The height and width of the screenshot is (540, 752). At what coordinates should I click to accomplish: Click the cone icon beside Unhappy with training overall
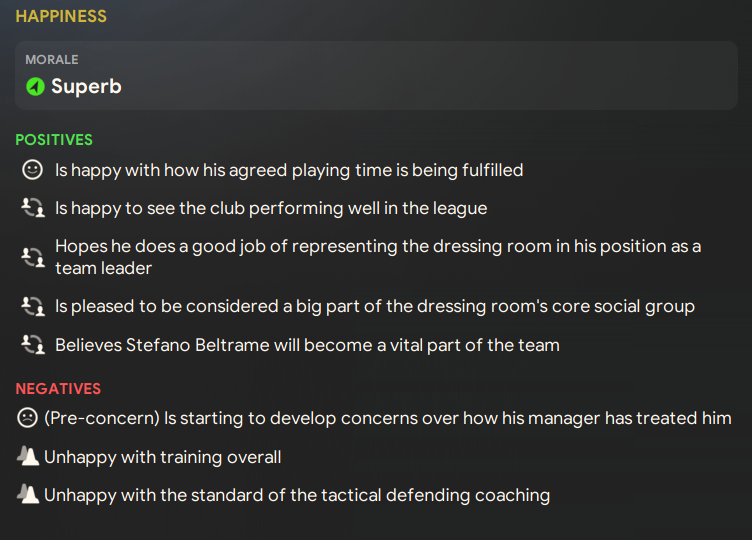pyautogui.click(x=27, y=457)
